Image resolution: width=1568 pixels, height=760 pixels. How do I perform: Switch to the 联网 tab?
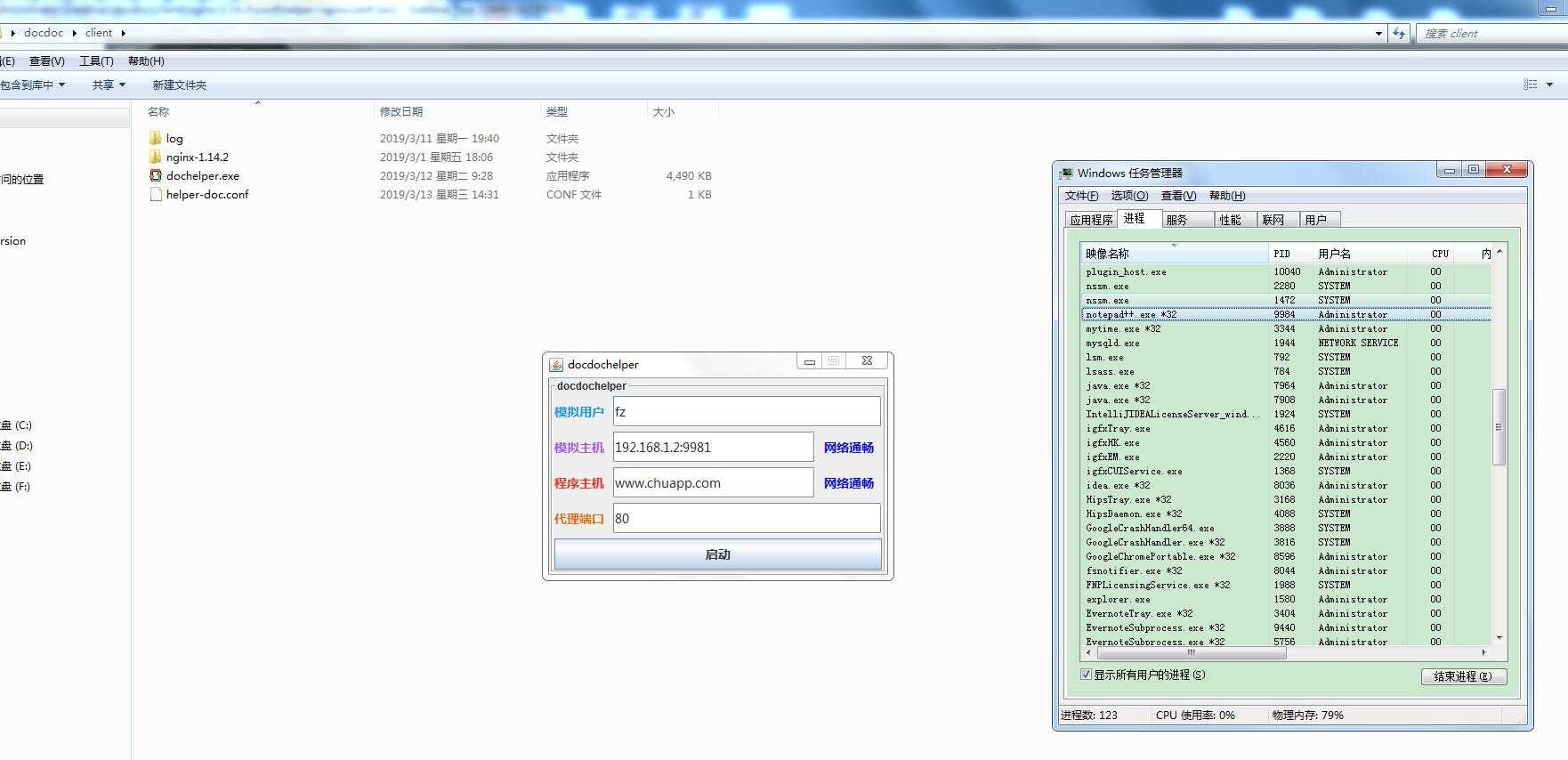point(1278,220)
